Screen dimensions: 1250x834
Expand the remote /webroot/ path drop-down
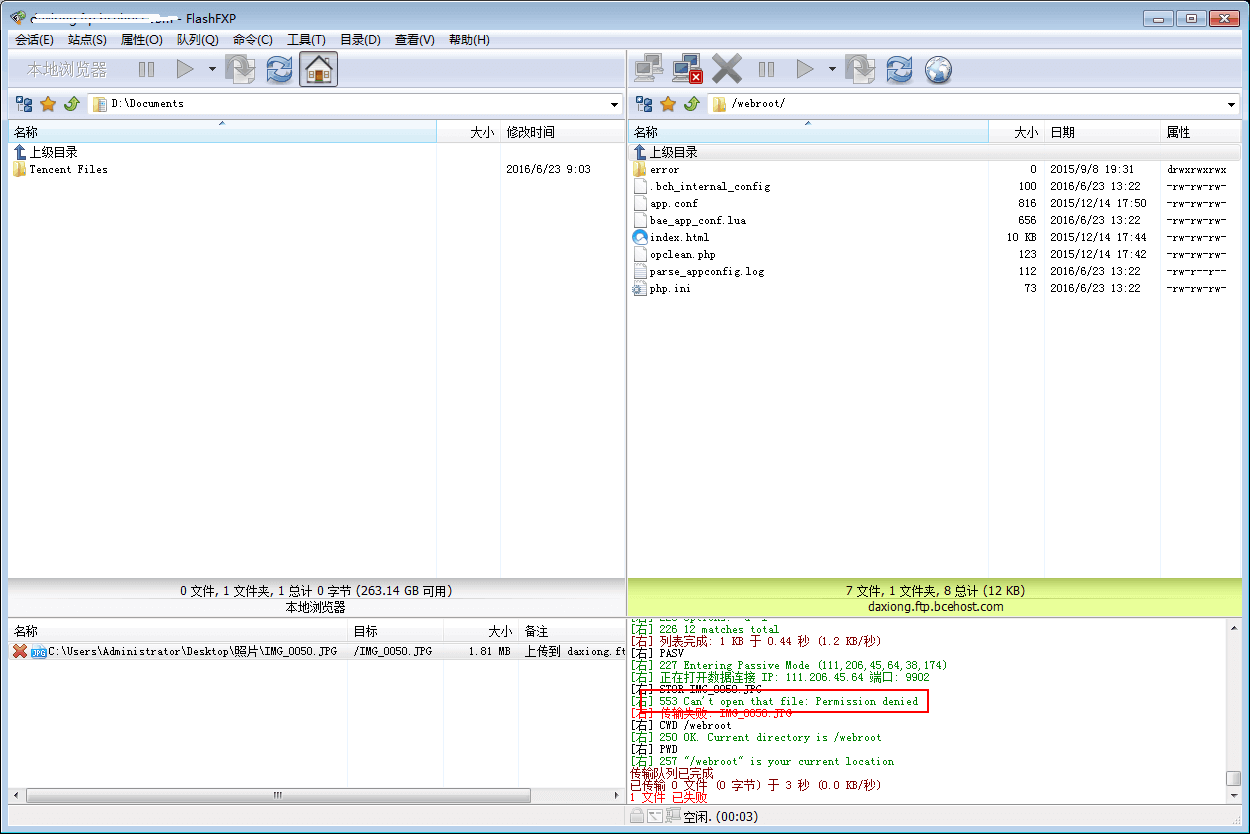(1229, 103)
